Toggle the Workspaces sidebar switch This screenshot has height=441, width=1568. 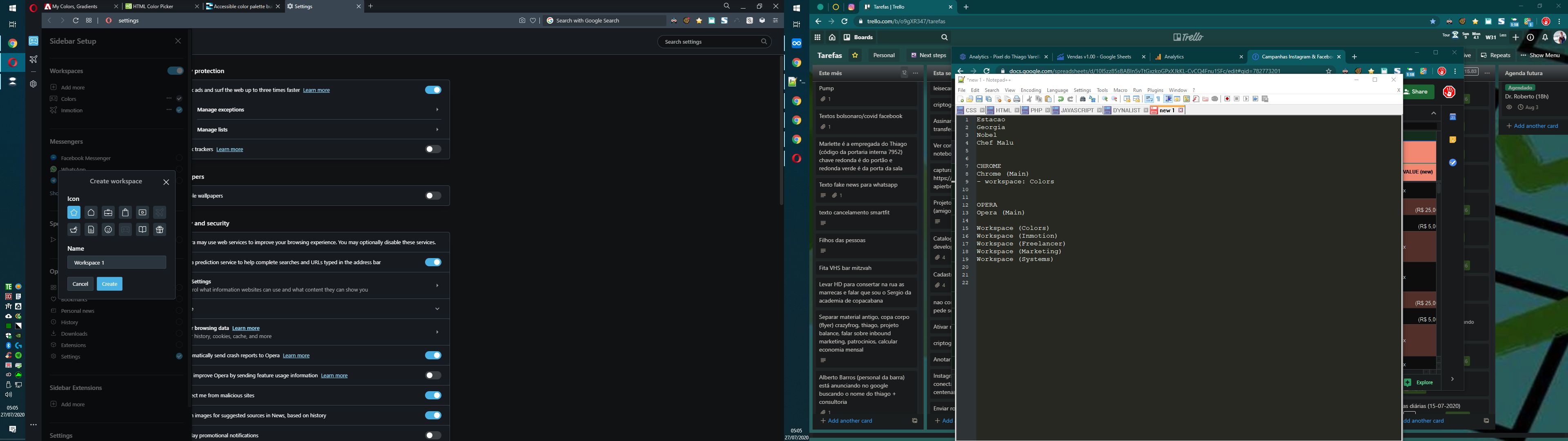175,71
